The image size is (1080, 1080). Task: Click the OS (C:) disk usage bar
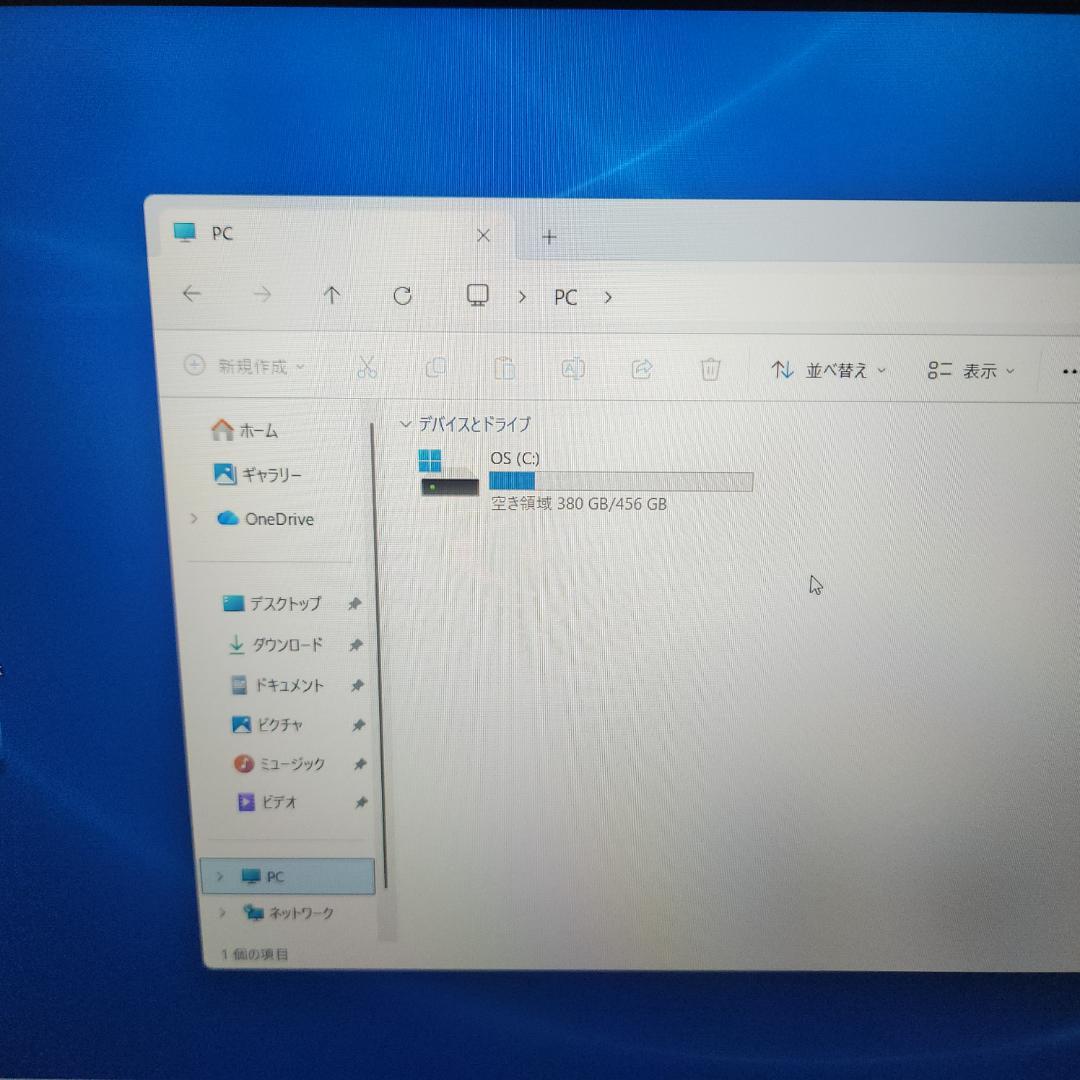620,481
